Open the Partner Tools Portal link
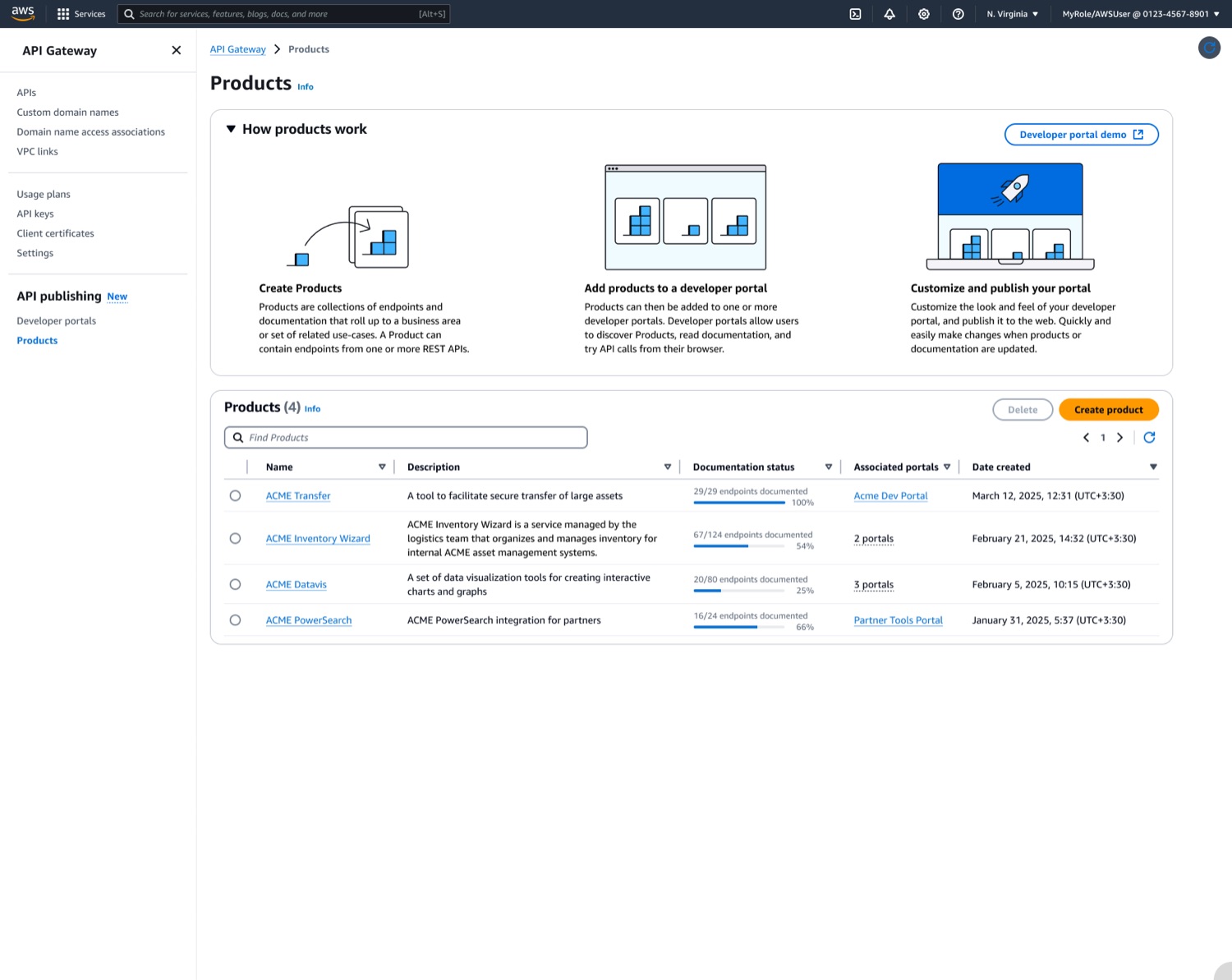The image size is (1232, 980). click(898, 621)
